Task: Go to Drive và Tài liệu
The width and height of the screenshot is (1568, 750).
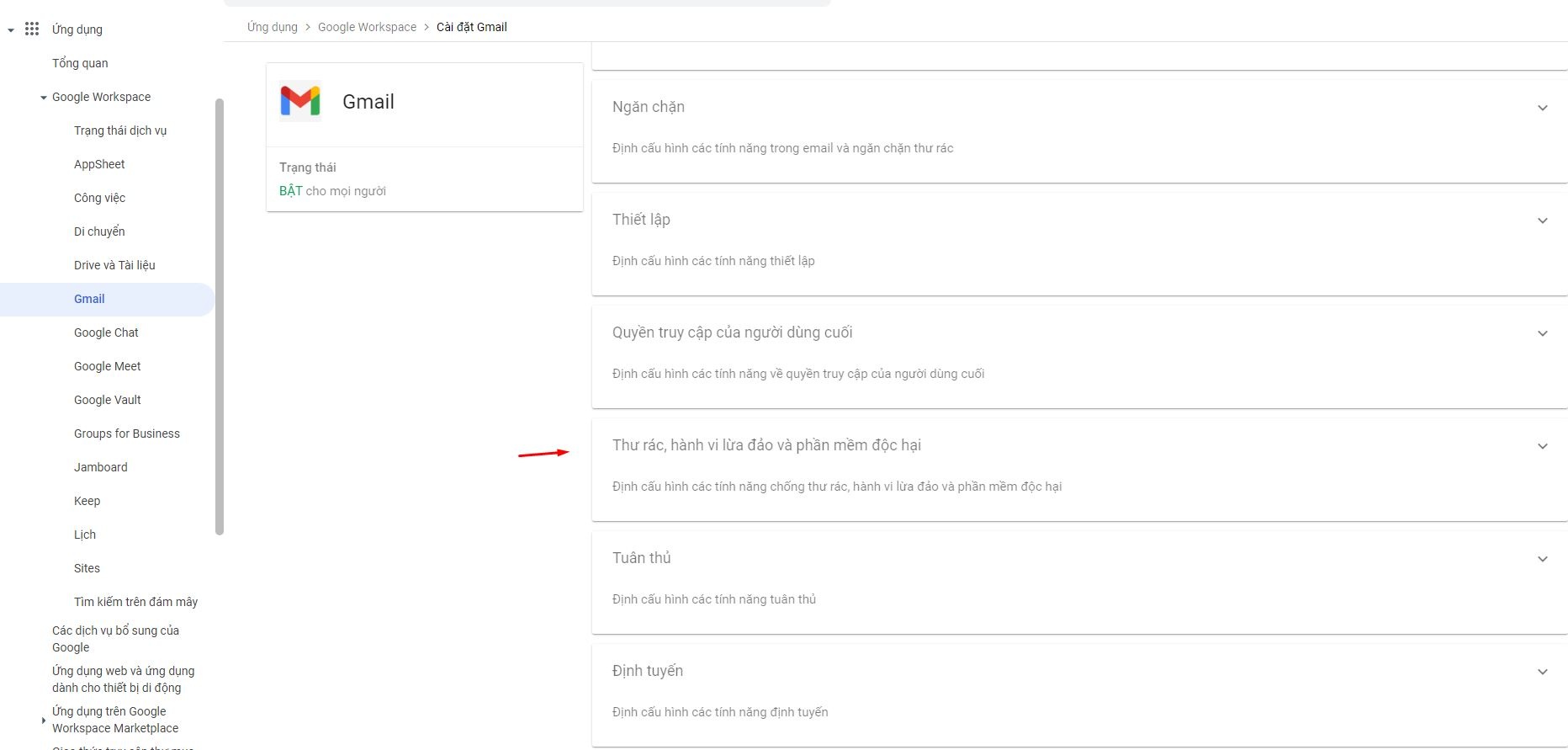Action: click(x=114, y=265)
